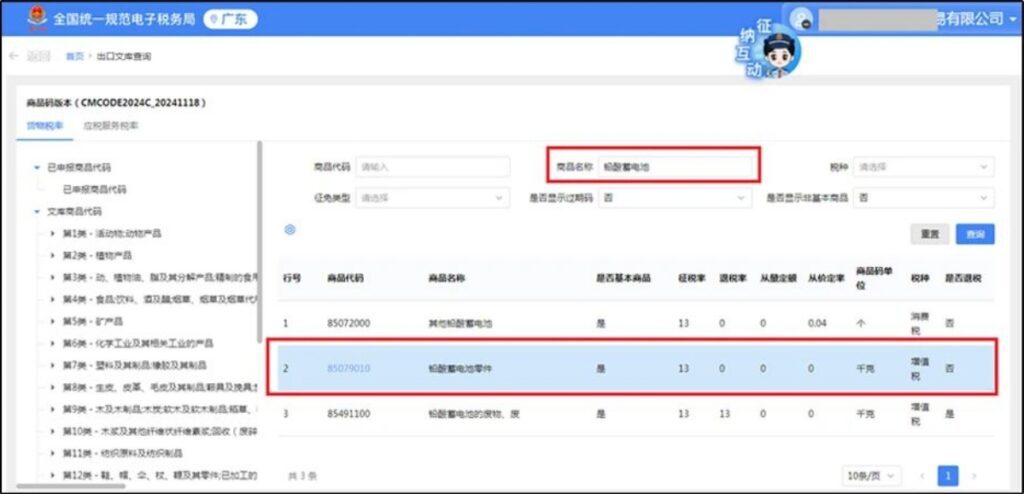This screenshot has height=494, width=1024.
Task: Click the 商品代码 input field
Action: coord(432,167)
